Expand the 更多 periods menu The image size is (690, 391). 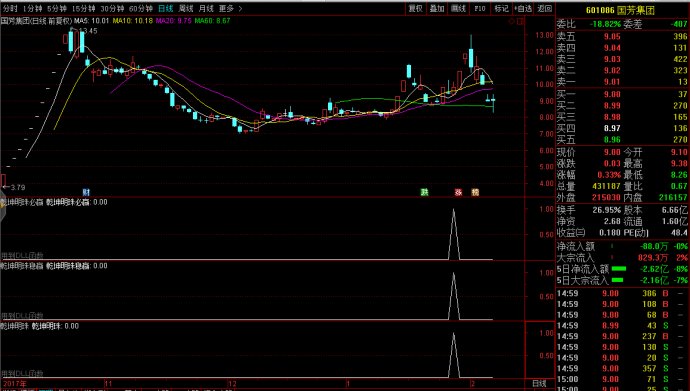226,8
